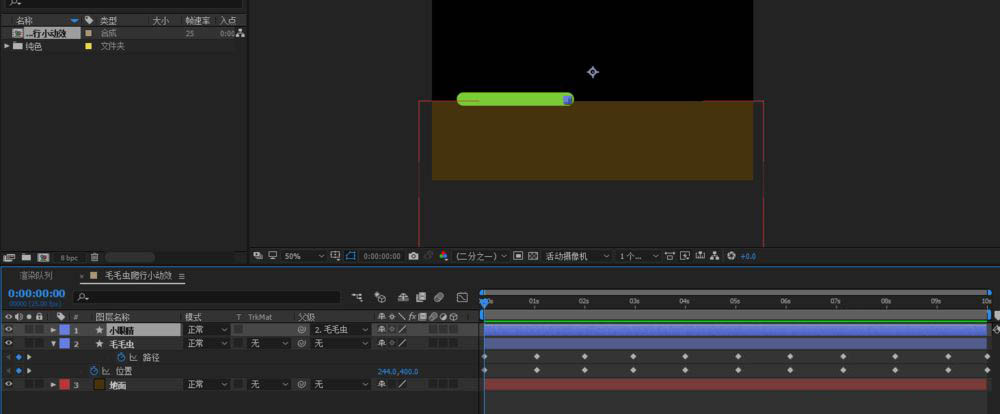Hide the 毛毛虫 layer with eye icon
Screen dimensions: 1000x414
point(9,343)
